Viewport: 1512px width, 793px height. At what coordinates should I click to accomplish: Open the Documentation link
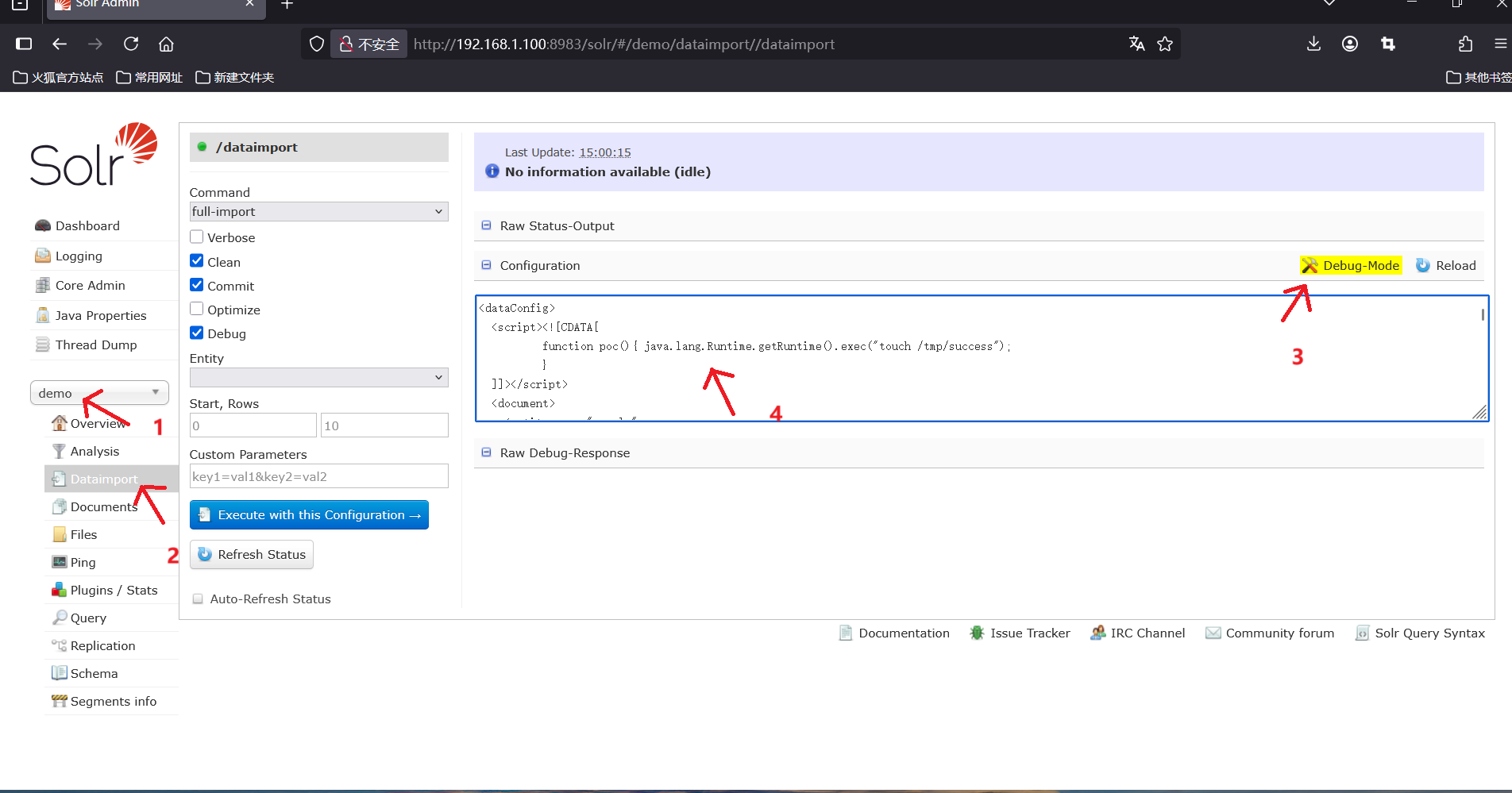[894, 633]
